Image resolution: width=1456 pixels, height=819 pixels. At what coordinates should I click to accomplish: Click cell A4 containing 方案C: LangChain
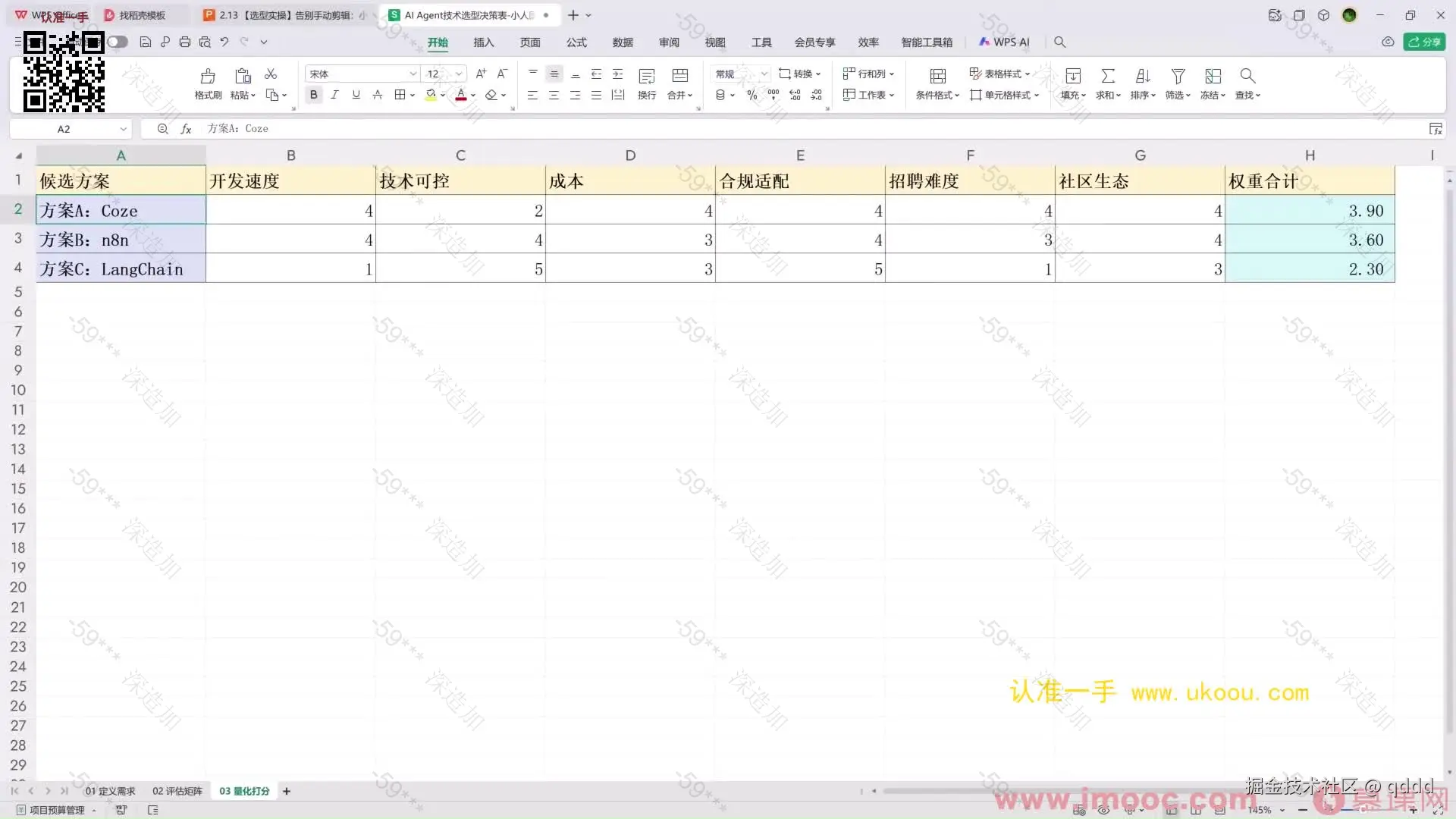pyautogui.click(x=121, y=268)
